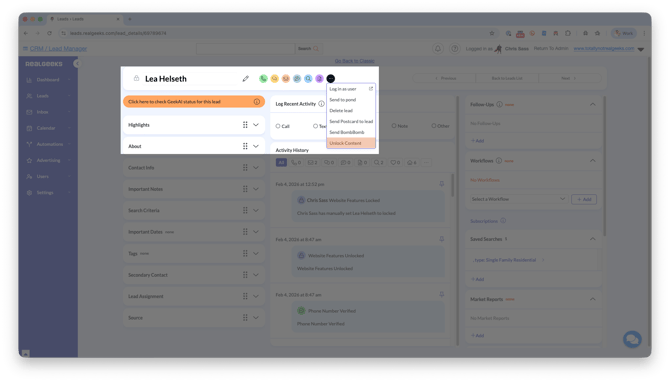Click the Add workflow button
Viewport: 670px width, 382px height.
pyautogui.click(x=584, y=199)
